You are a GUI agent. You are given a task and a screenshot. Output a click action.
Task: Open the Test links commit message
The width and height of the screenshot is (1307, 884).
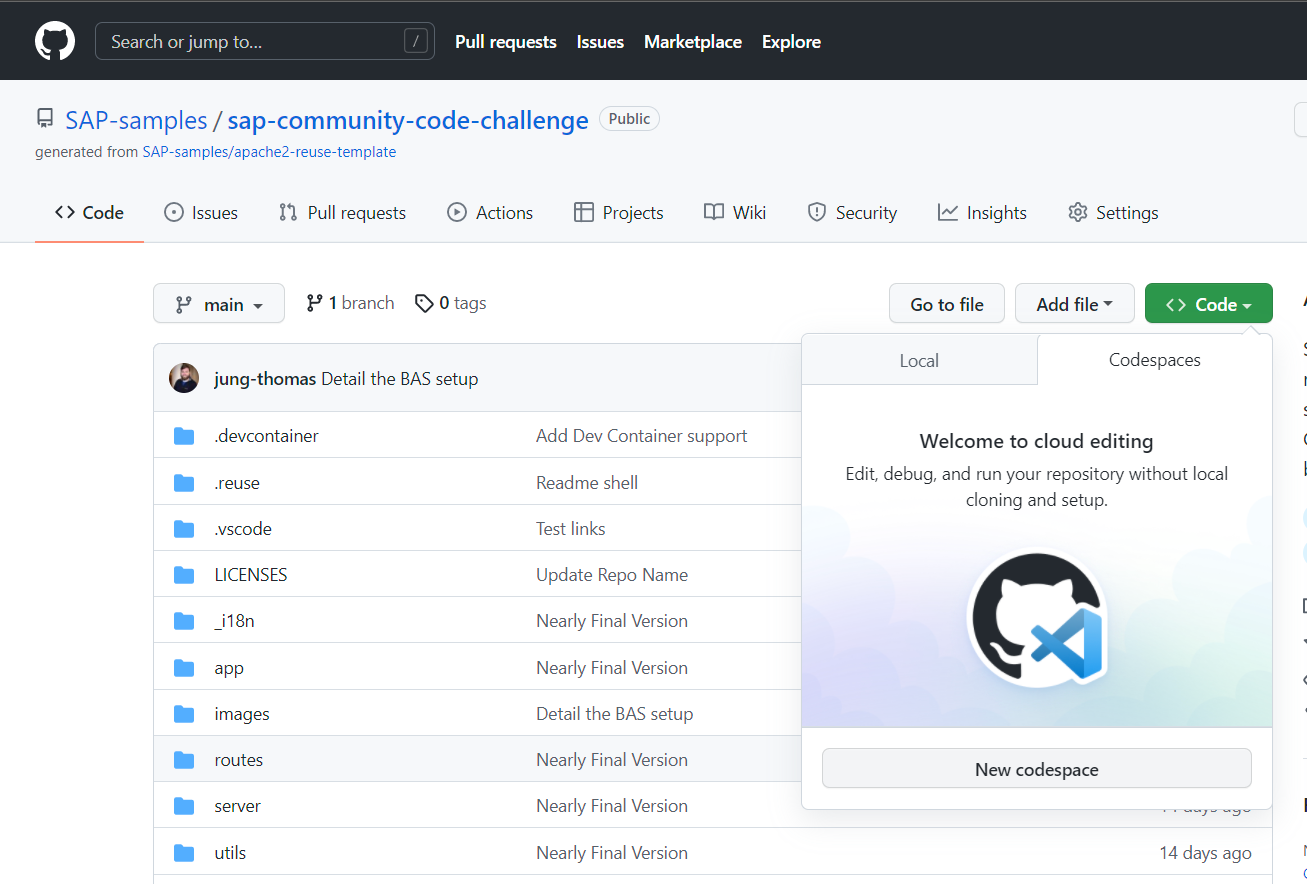coord(571,529)
